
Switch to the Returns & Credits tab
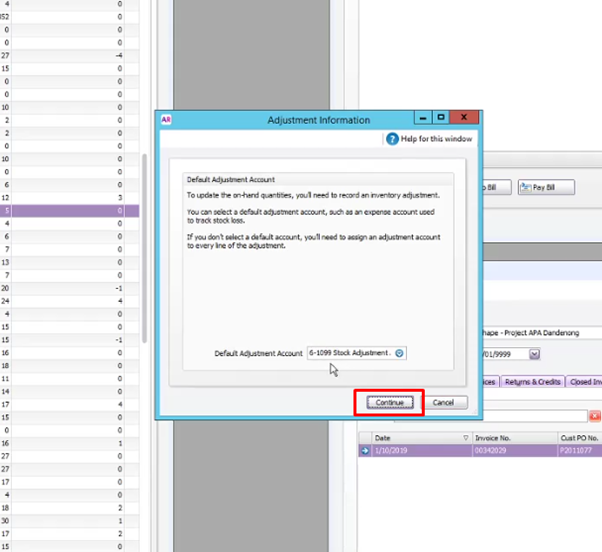pyautogui.click(x=533, y=382)
